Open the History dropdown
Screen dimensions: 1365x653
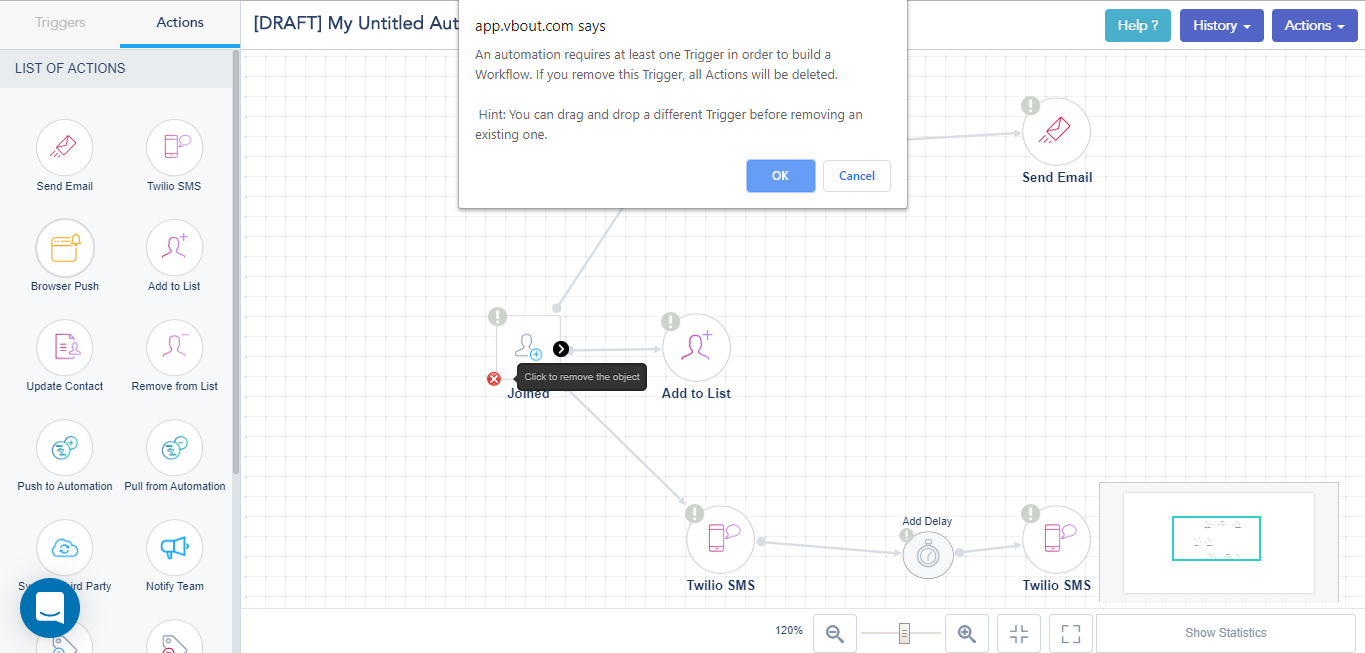click(x=1222, y=25)
